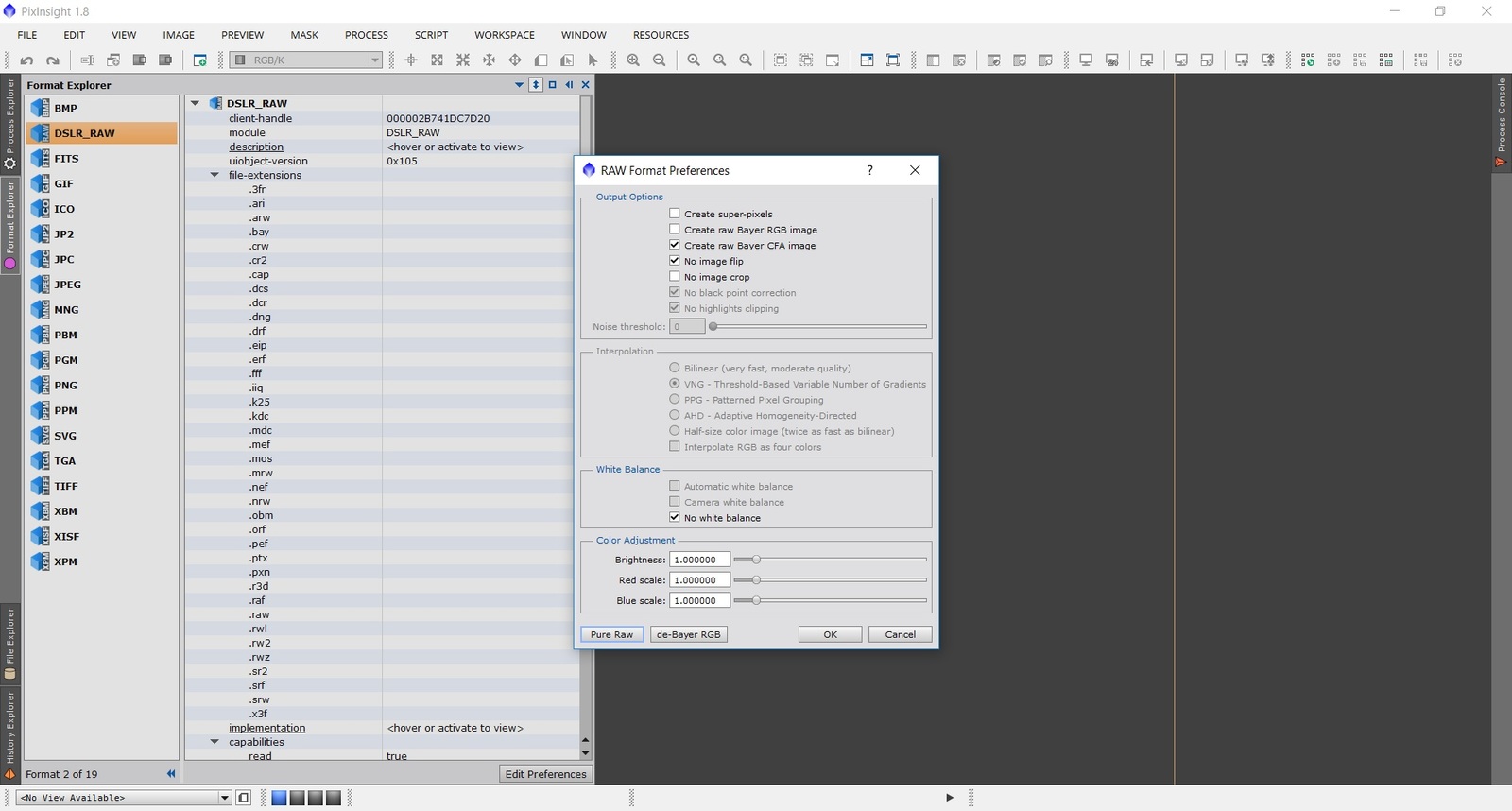
Task: Click the monitor screen icon in the toolbar
Action: point(1086,60)
